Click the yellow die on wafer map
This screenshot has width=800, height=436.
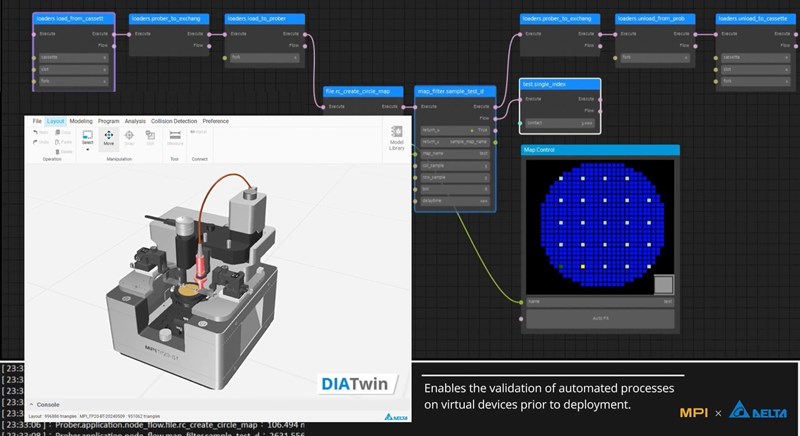tap(583, 267)
